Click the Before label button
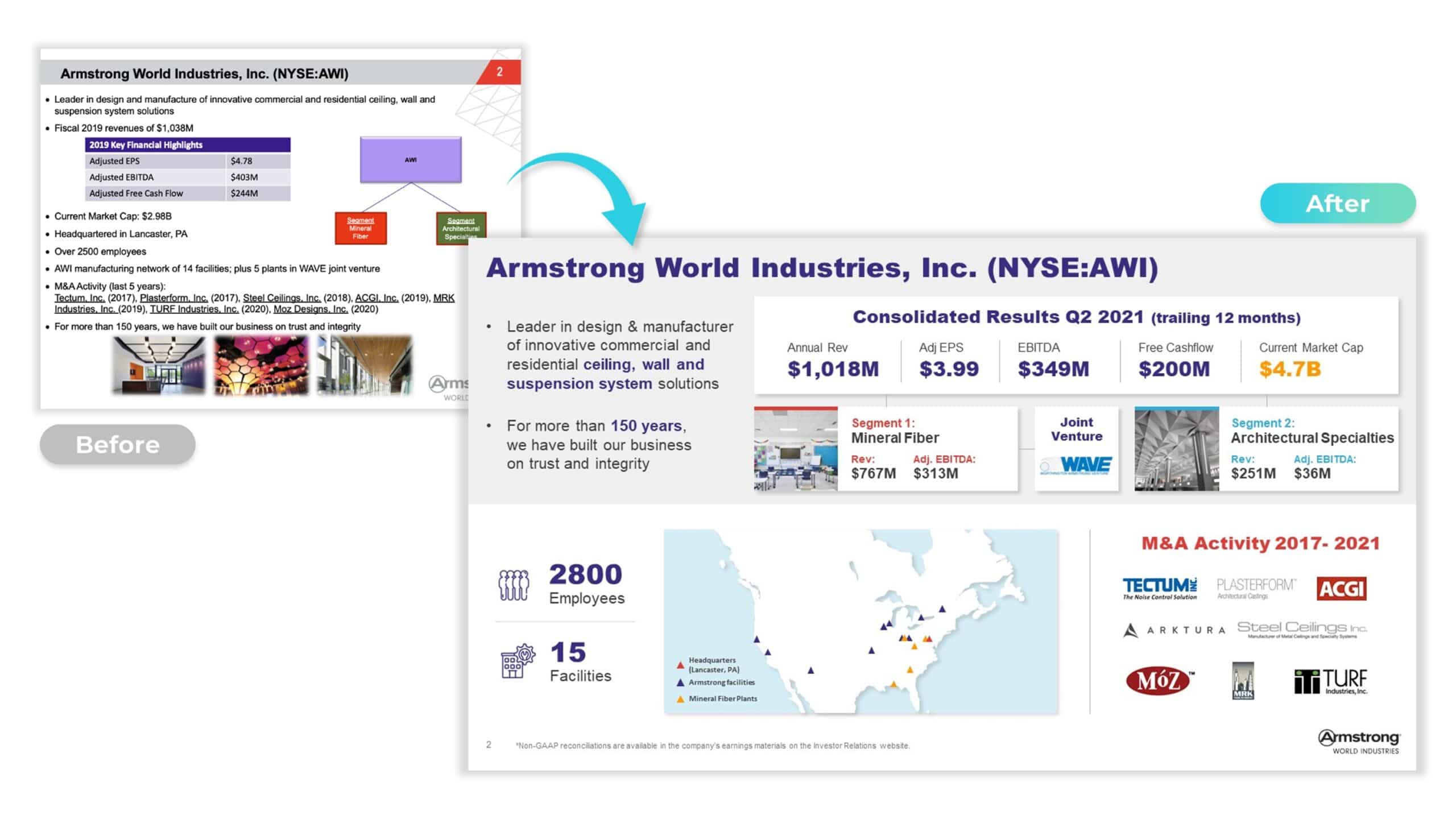This screenshot has width=1456, height=819. [118, 445]
